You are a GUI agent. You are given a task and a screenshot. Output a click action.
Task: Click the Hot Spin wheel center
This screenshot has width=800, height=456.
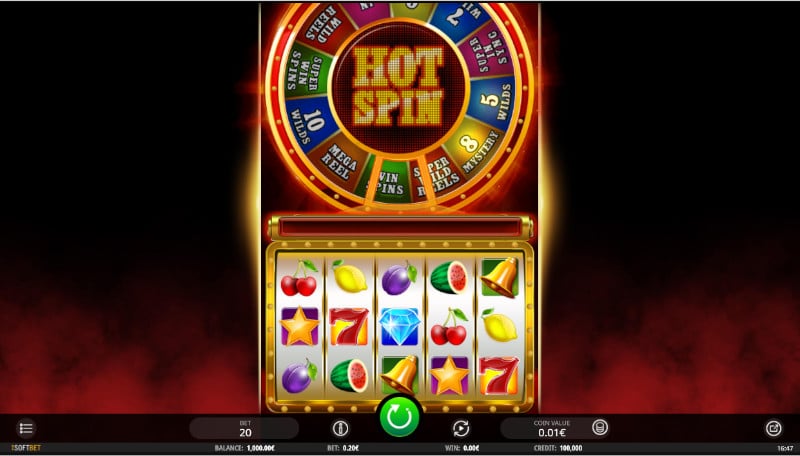398,86
